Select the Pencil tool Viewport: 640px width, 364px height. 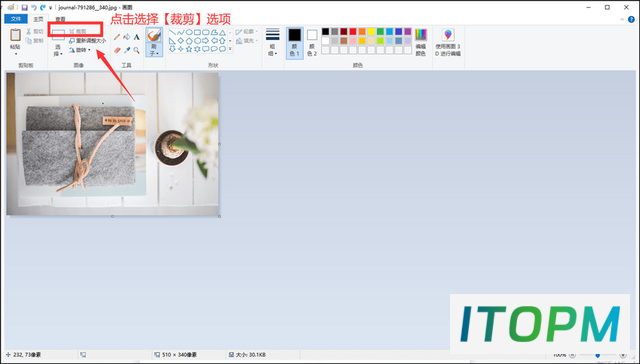pos(117,37)
